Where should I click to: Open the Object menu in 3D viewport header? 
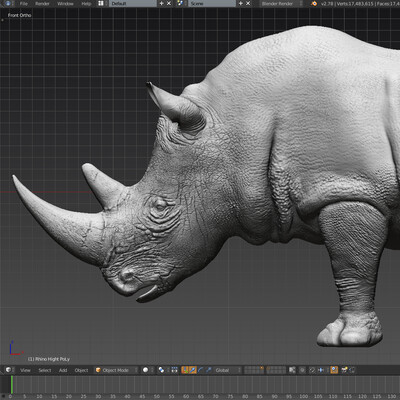point(81,370)
